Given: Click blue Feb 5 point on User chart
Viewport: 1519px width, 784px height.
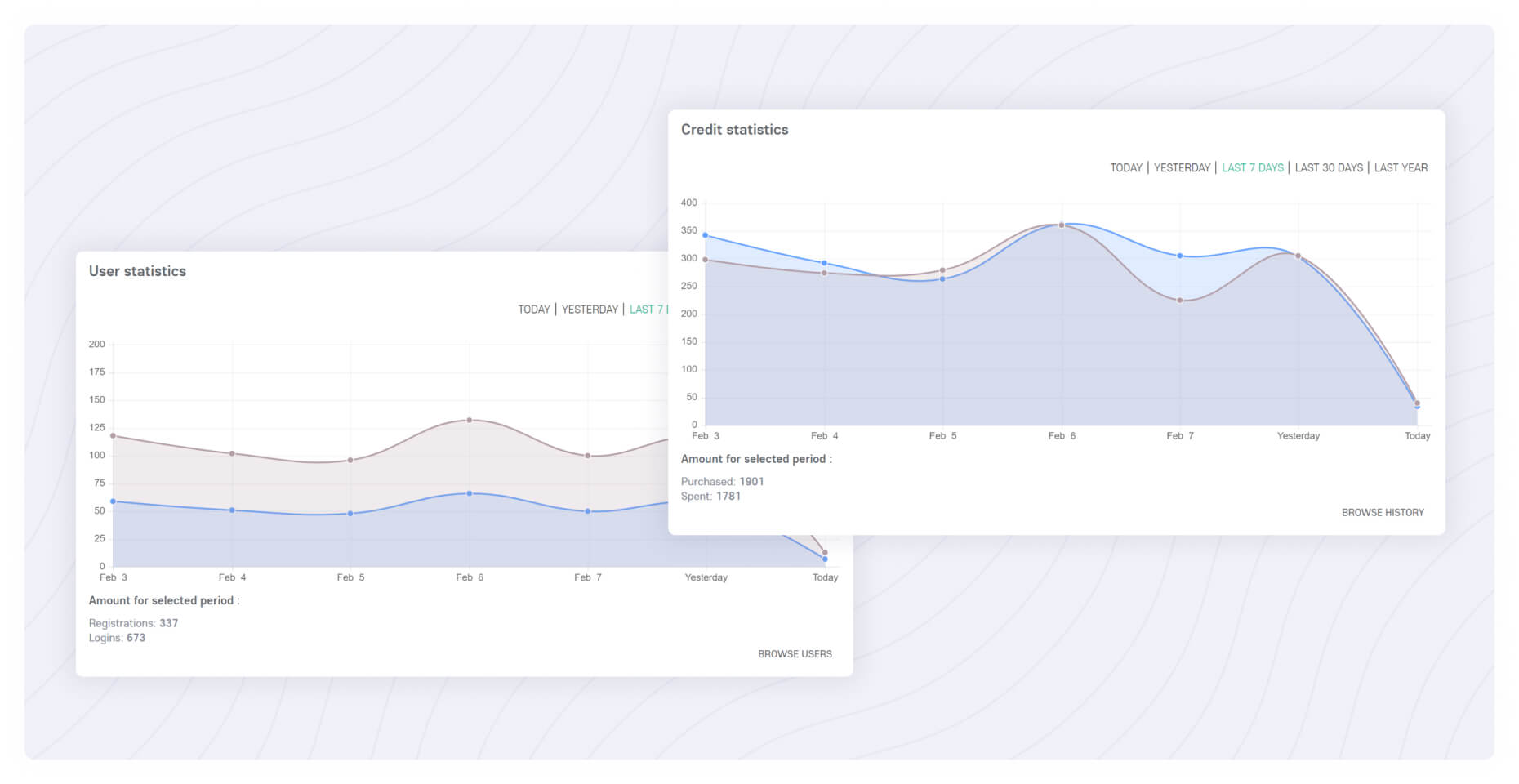Looking at the screenshot, I should [x=350, y=514].
